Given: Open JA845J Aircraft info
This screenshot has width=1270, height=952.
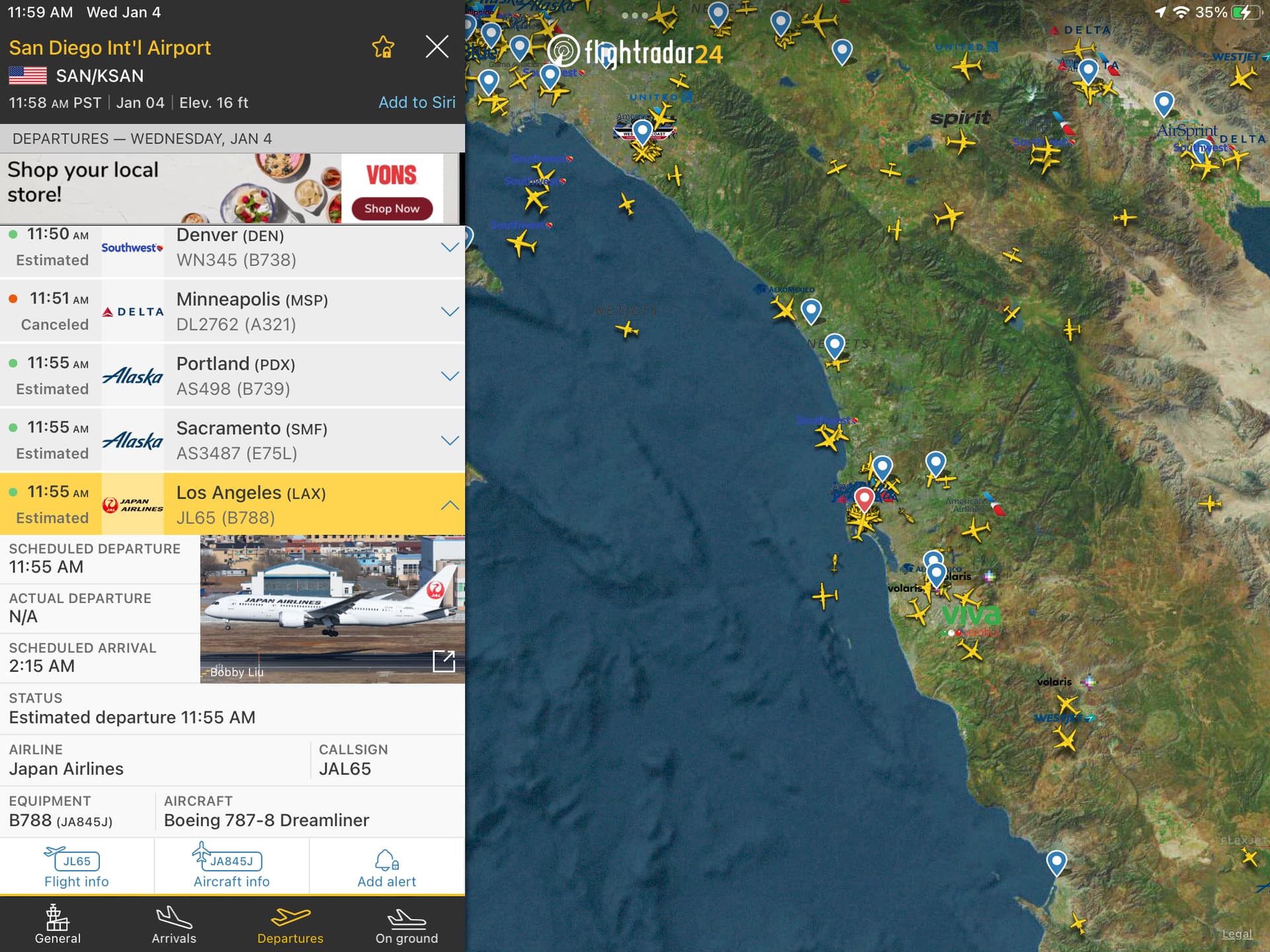Looking at the screenshot, I should [232, 867].
